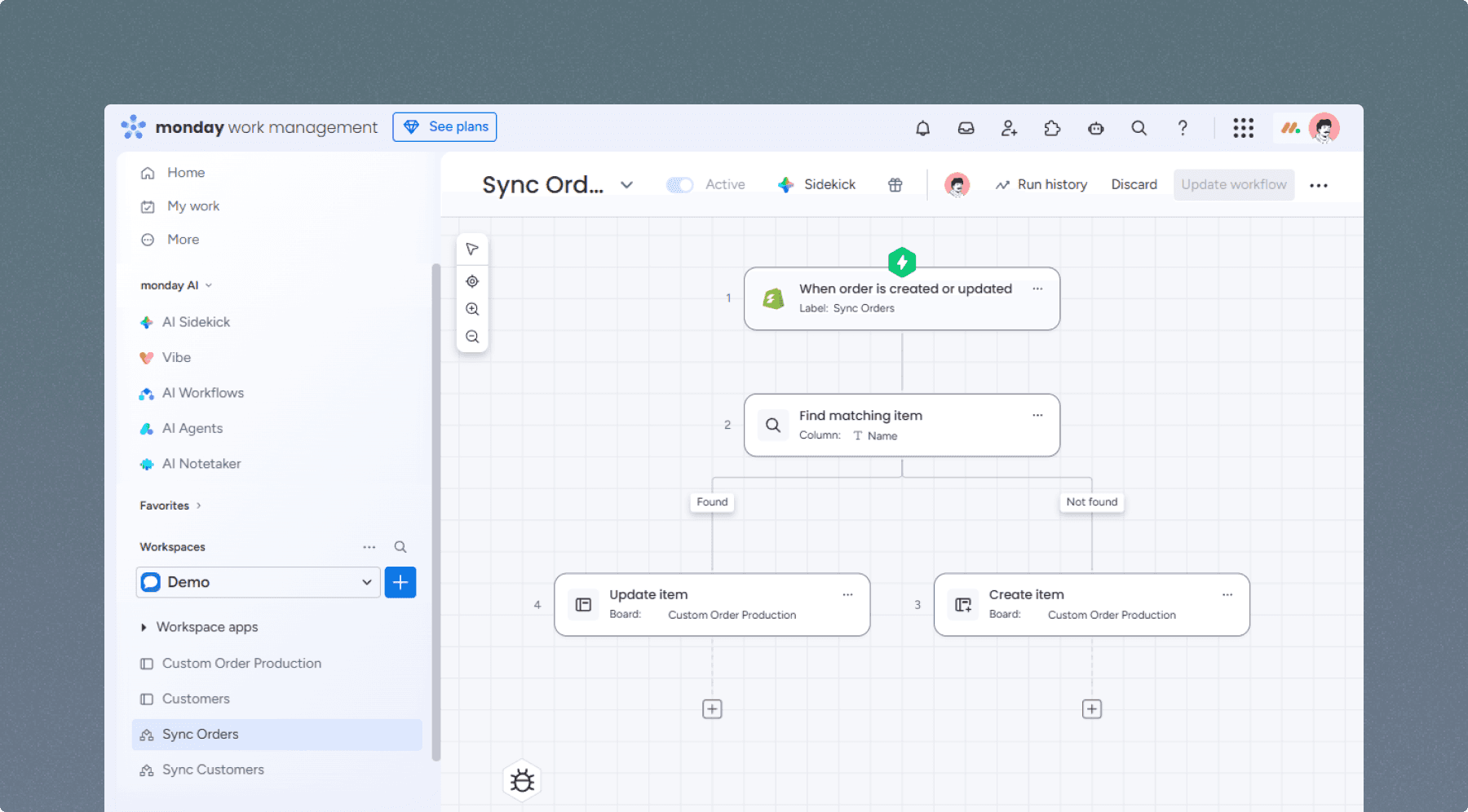
Task: Click the invite members icon
Action: tap(1009, 128)
